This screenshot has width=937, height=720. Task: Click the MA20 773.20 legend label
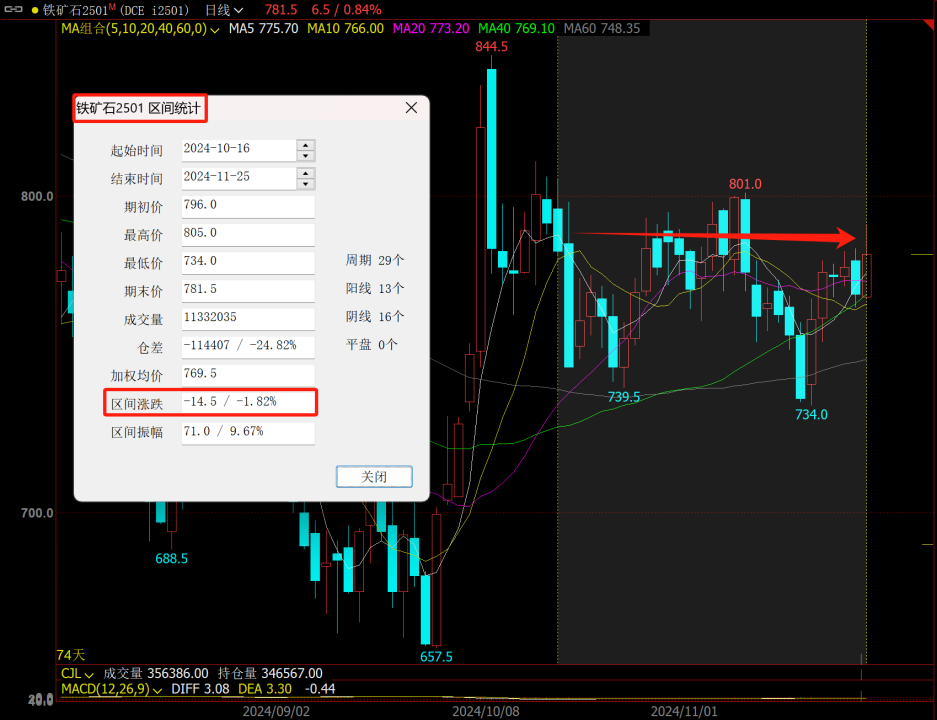coord(431,29)
